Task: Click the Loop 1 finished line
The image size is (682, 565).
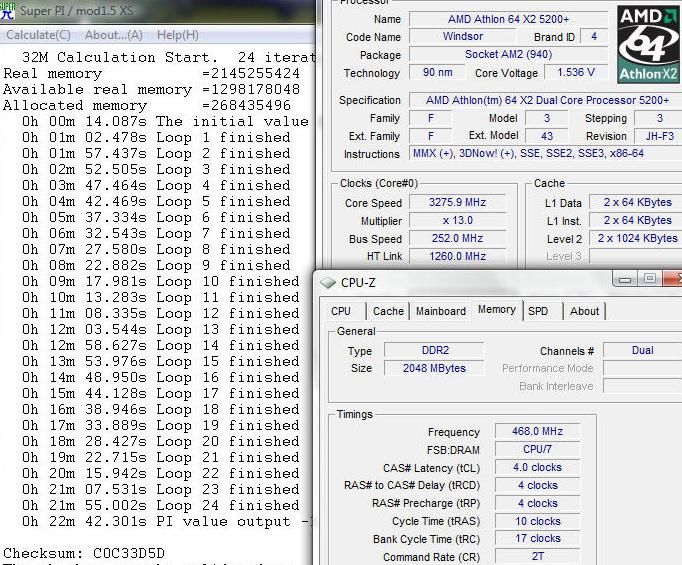Action: click(156, 137)
